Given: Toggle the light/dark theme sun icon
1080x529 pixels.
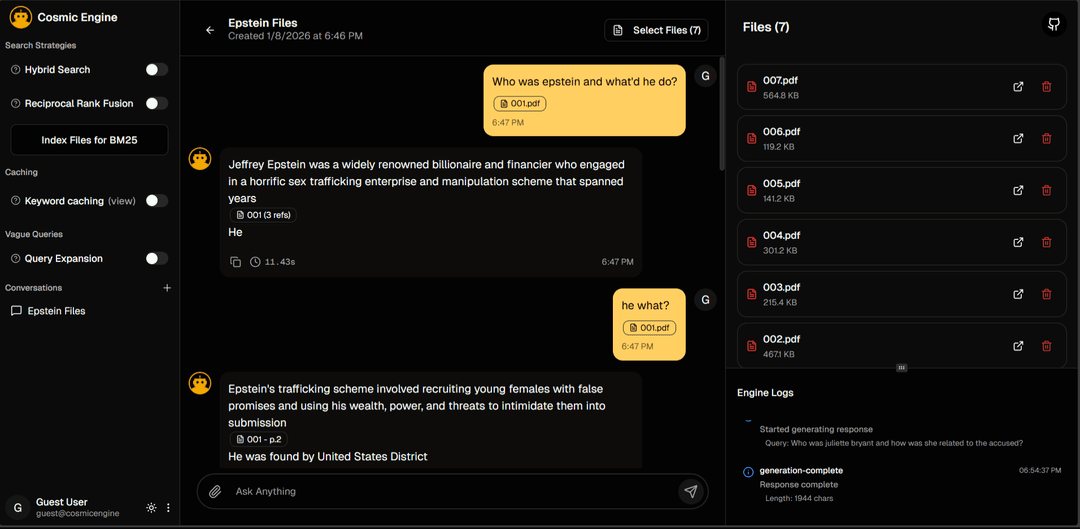Looking at the screenshot, I should coord(151,508).
